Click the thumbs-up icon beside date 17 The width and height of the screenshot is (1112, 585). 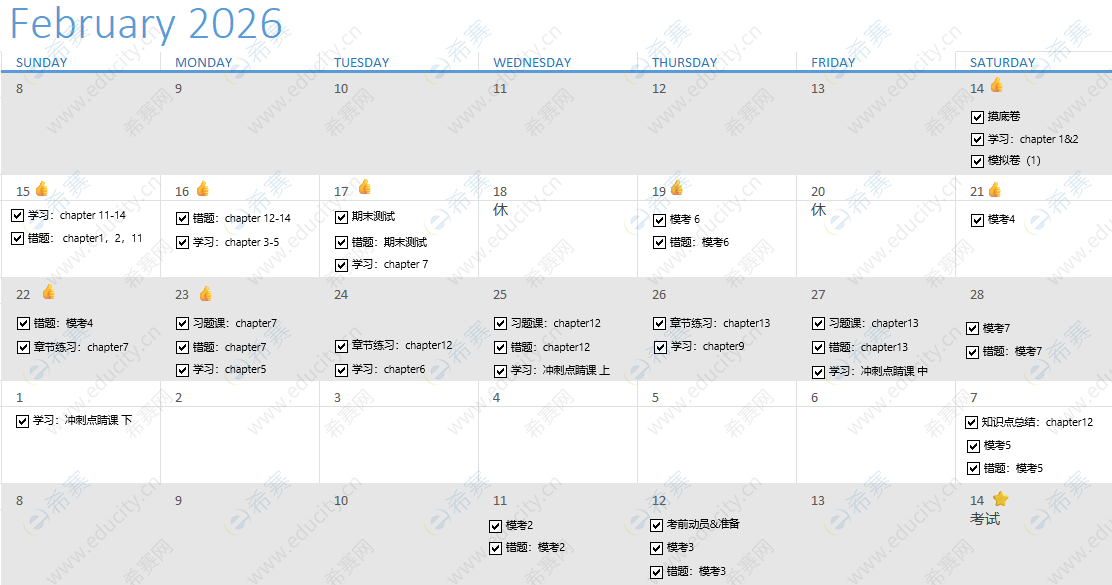point(365,186)
